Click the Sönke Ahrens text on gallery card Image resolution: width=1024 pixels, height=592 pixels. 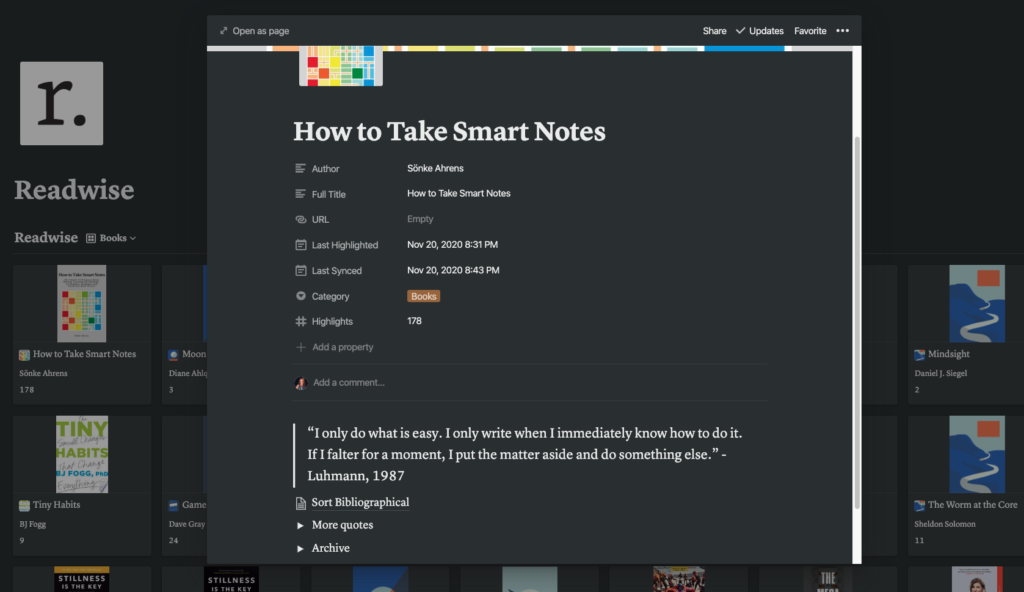[43, 373]
